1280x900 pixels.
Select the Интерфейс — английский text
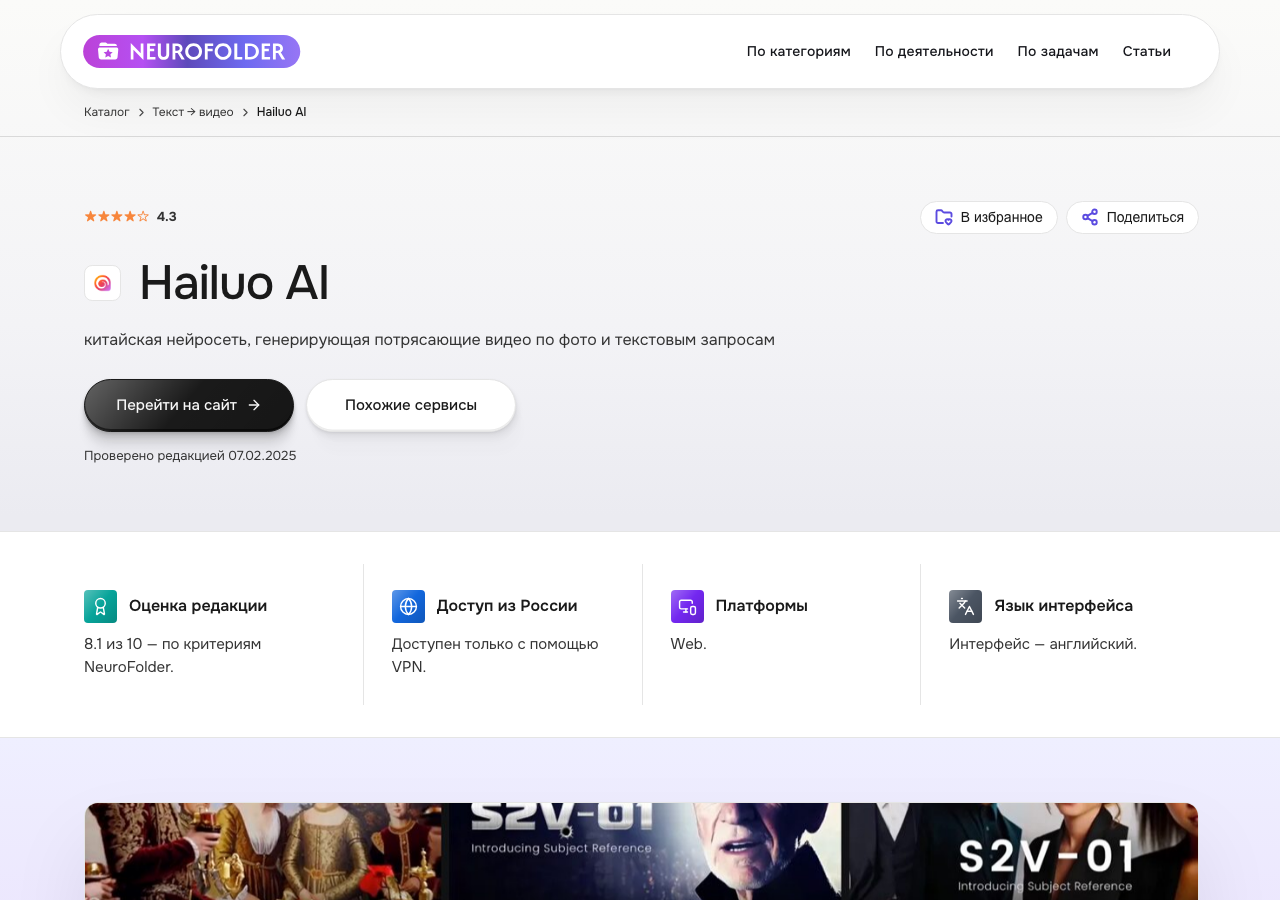point(1043,644)
